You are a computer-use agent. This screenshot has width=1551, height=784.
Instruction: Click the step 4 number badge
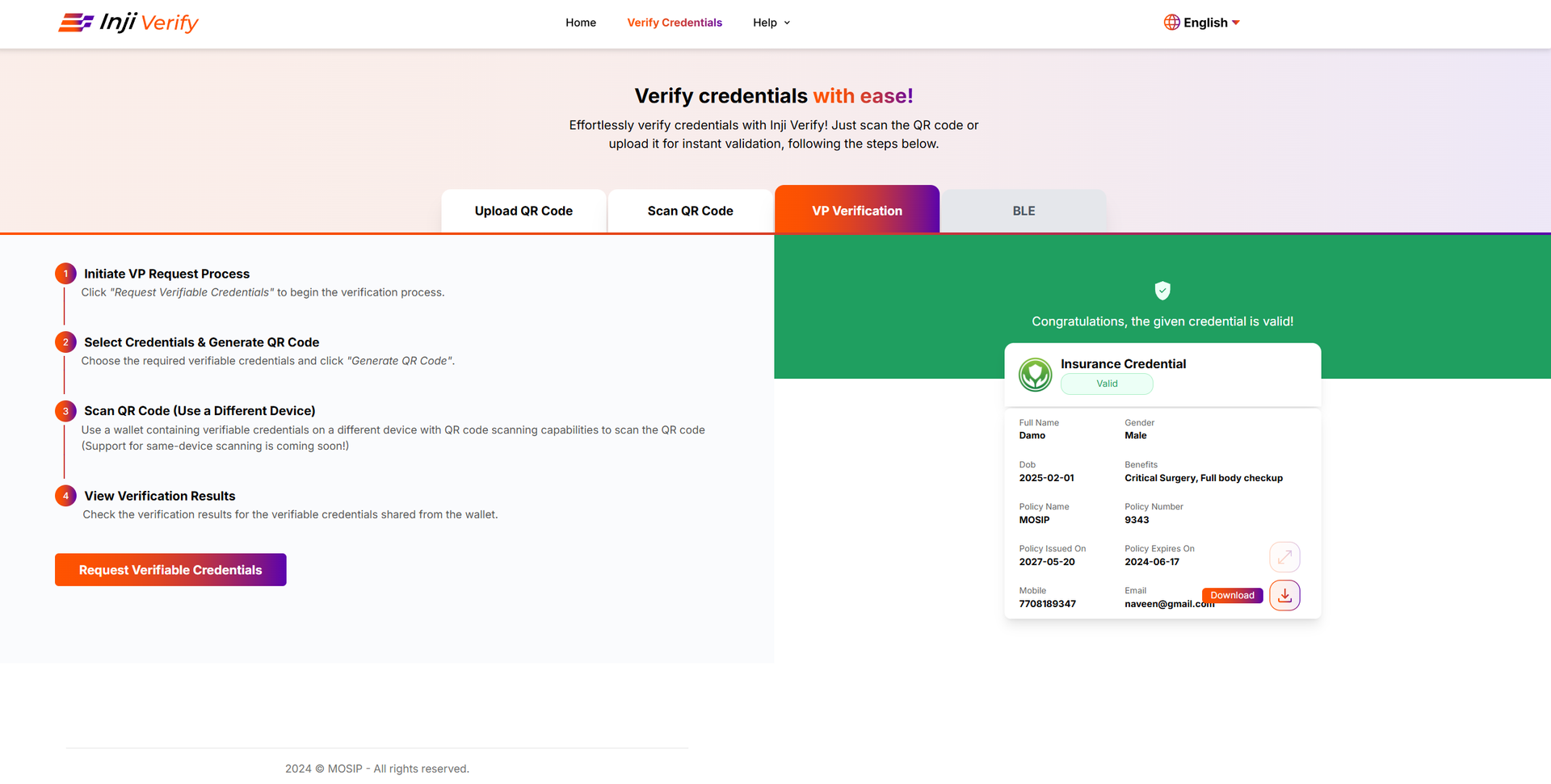[x=65, y=496]
